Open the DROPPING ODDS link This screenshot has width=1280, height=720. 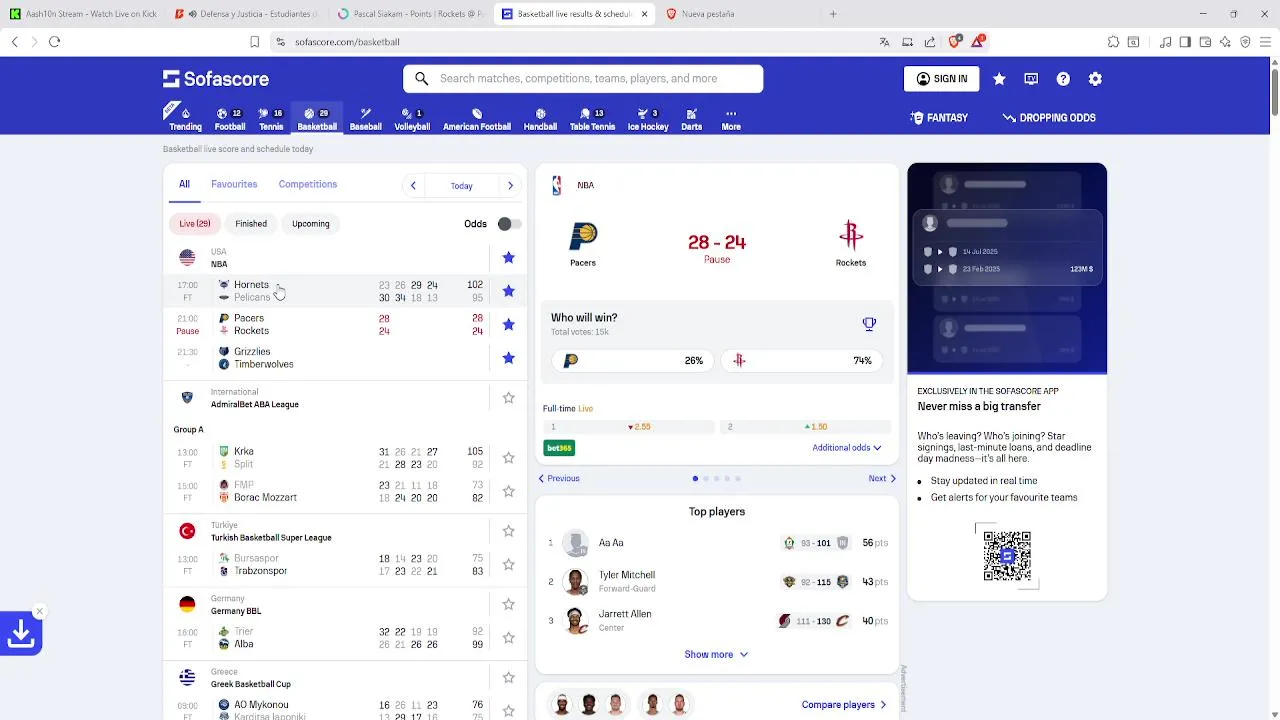1049,118
